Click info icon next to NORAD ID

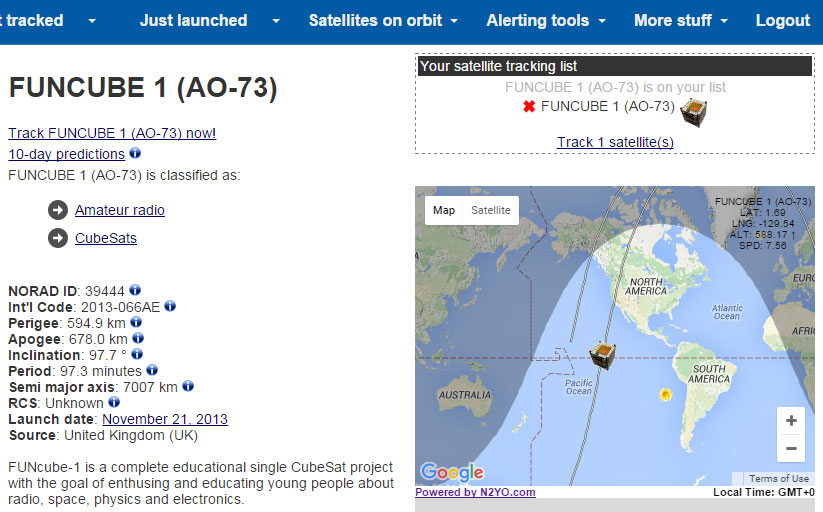pos(135,291)
